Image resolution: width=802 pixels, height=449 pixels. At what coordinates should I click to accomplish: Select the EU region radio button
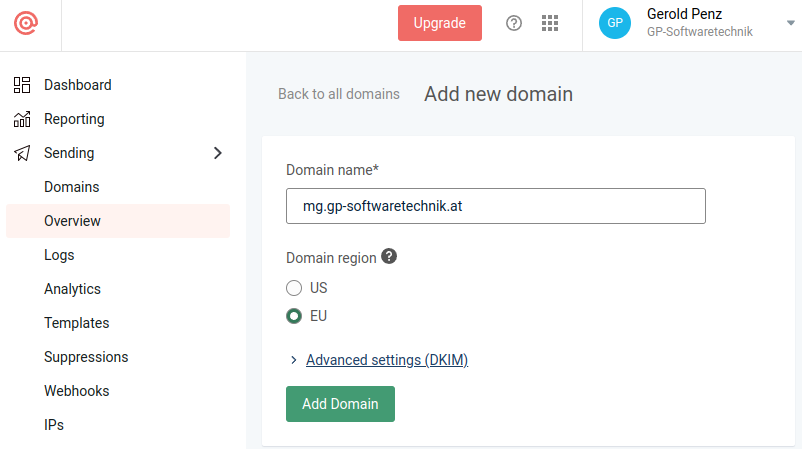[294, 316]
